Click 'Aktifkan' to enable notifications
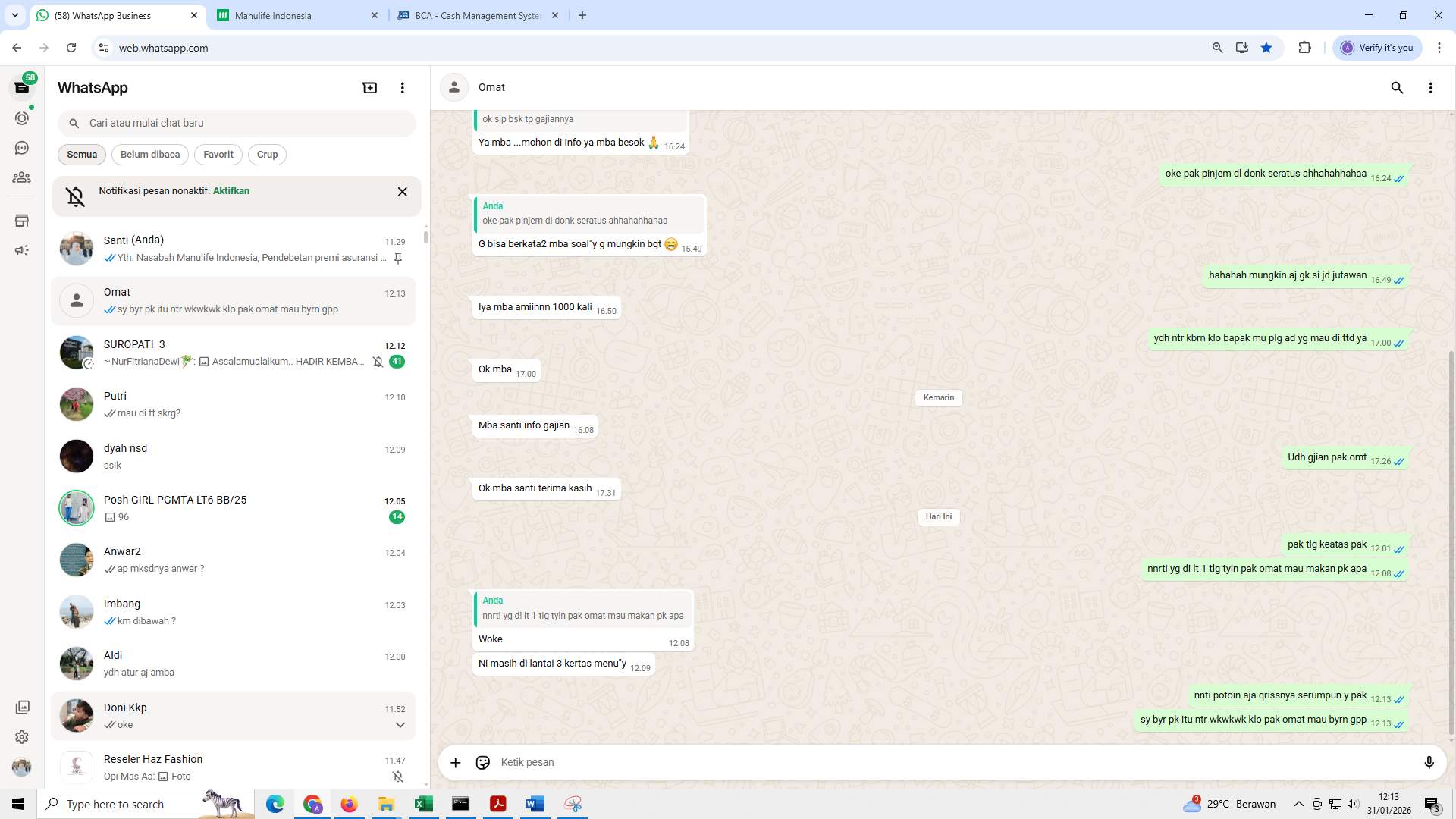Viewport: 1456px width, 819px height. pyautogui.click(x=231, y=191)
